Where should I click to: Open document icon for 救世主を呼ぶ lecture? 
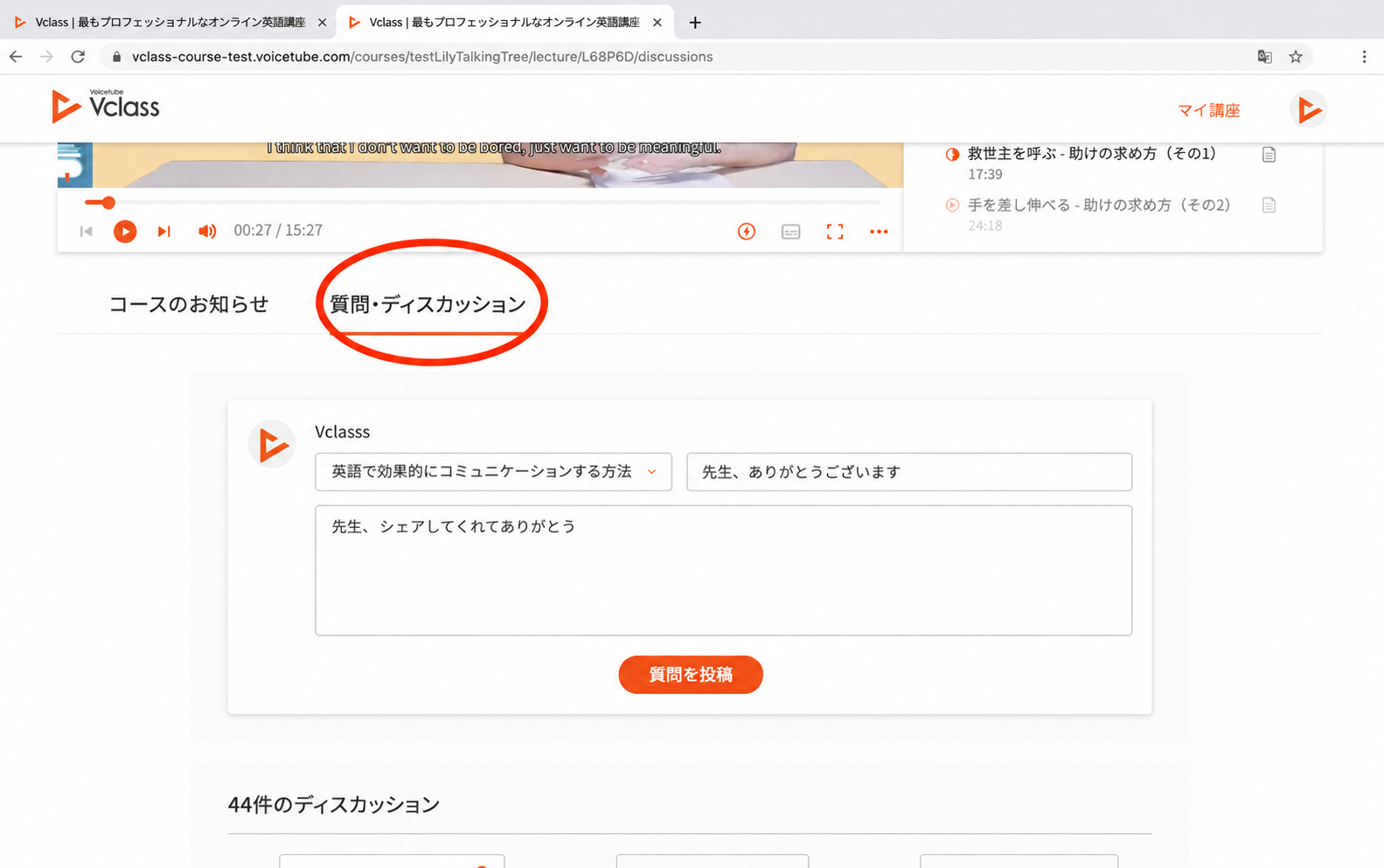click(x=1269, y=155)
